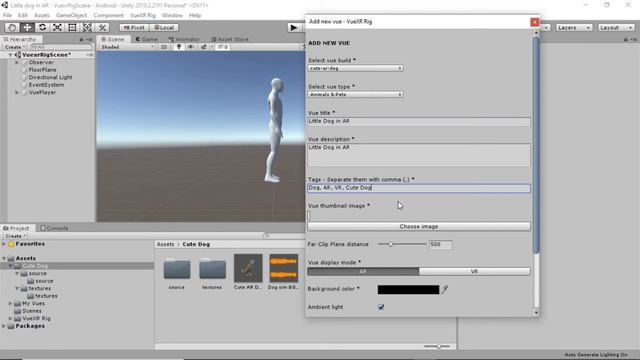
Task: Select Favorites star in Project panel
Action: pos(11,244)
